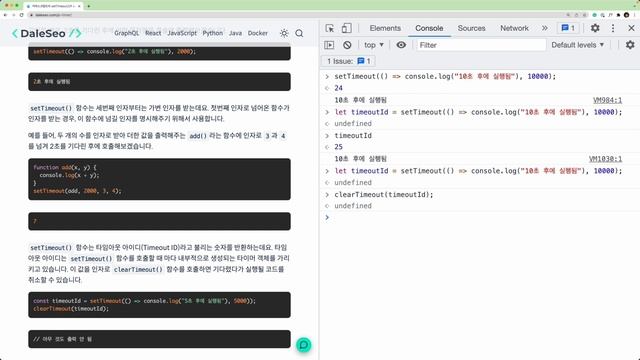Open DevTools more options kebab menu
Image resolution: width=640 pixels, height=360 pixels.
coord(613,28)
